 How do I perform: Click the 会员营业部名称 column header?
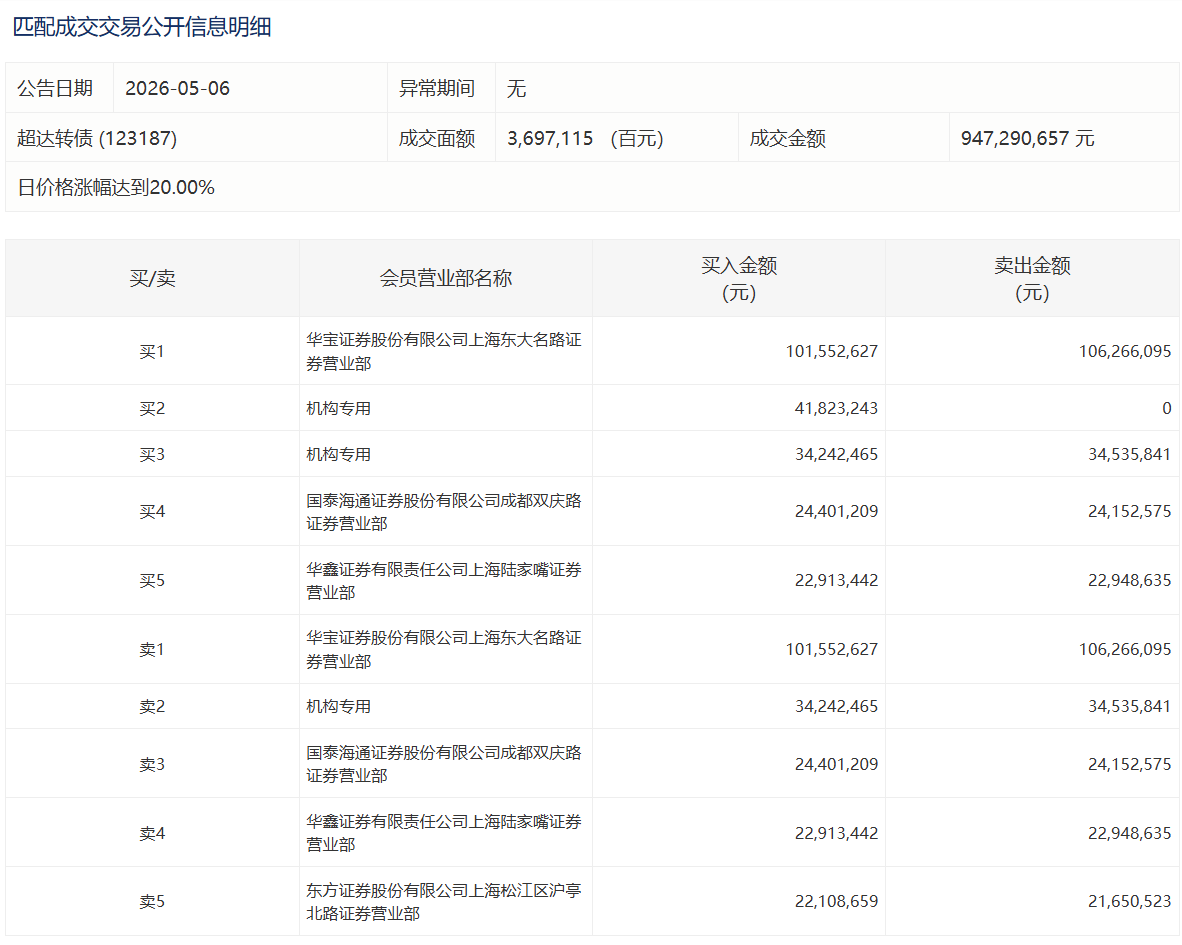[x=446, y=279]
